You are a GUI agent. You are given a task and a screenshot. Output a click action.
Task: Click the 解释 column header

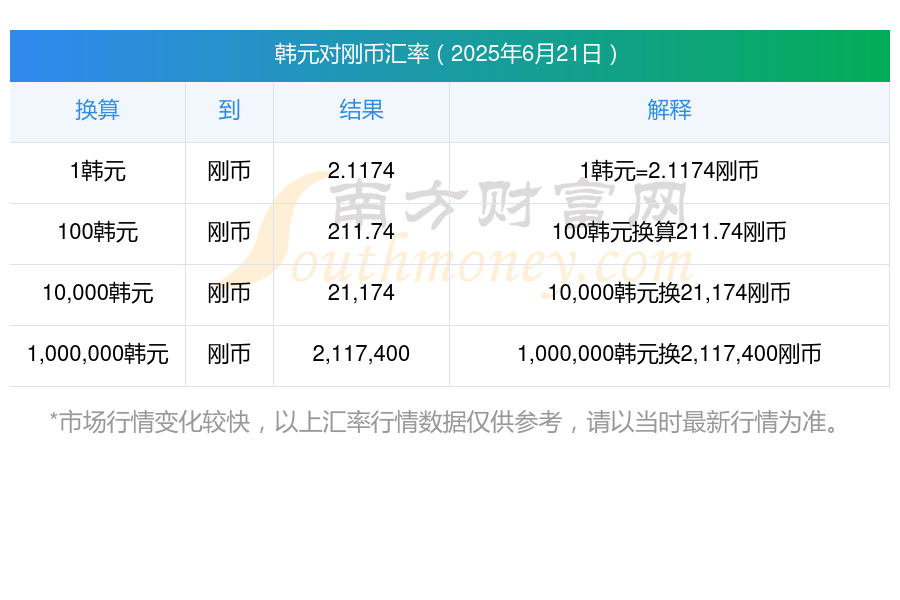669,110
